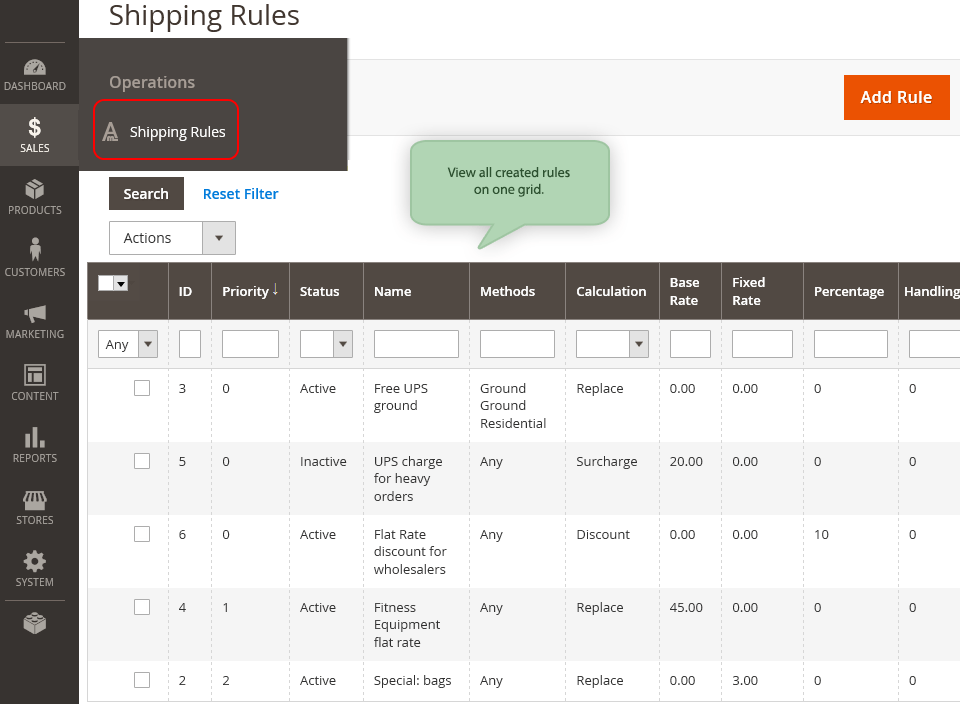Click the Name filter input field
Screen dimensions: 960x704
(x=416, y=344)
